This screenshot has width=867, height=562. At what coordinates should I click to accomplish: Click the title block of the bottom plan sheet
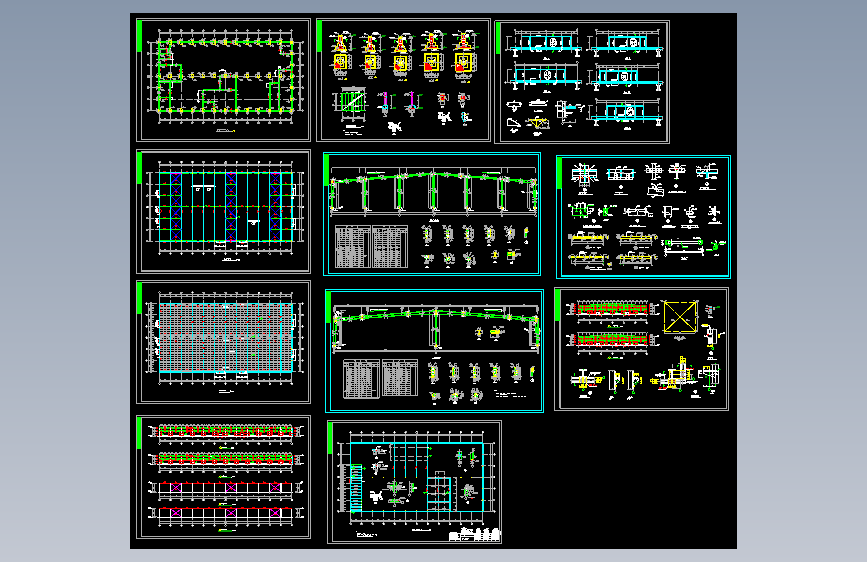click(474, 534)
